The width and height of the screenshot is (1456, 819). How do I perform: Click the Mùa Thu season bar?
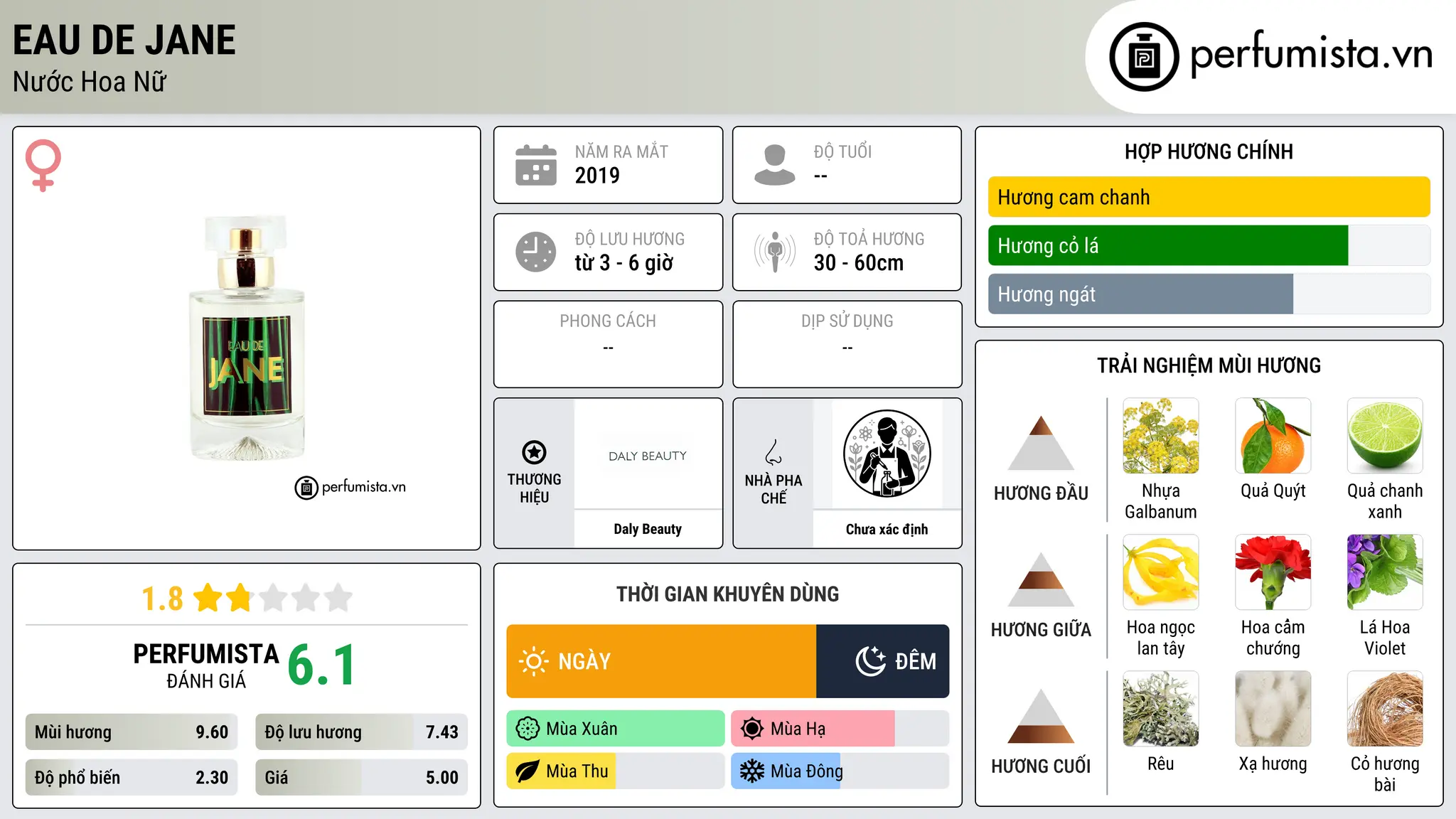(616, 771)
